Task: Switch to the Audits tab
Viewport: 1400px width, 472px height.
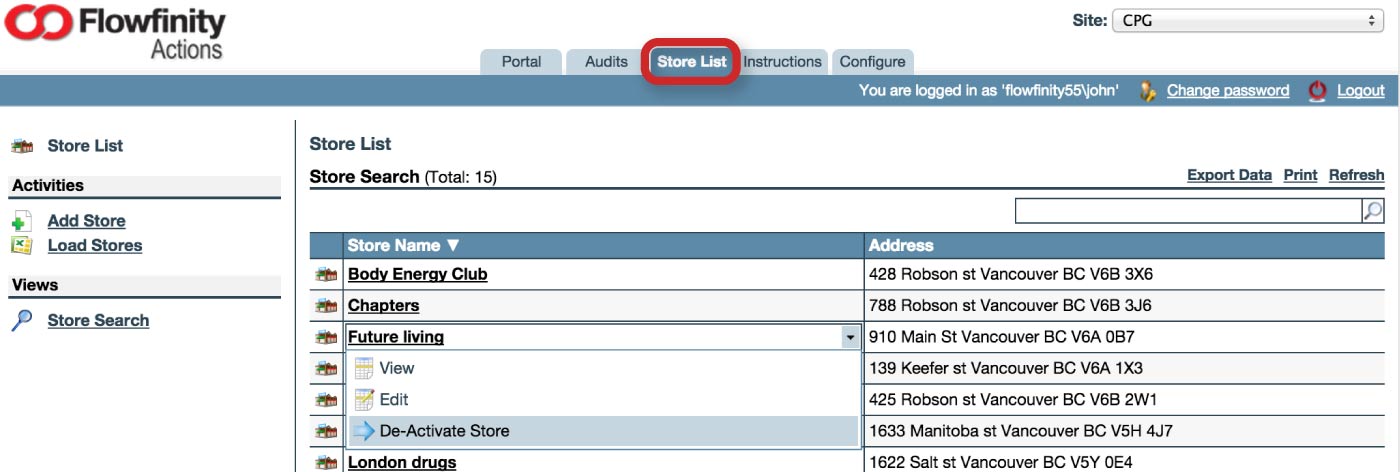Action: (x=606, y=62)
